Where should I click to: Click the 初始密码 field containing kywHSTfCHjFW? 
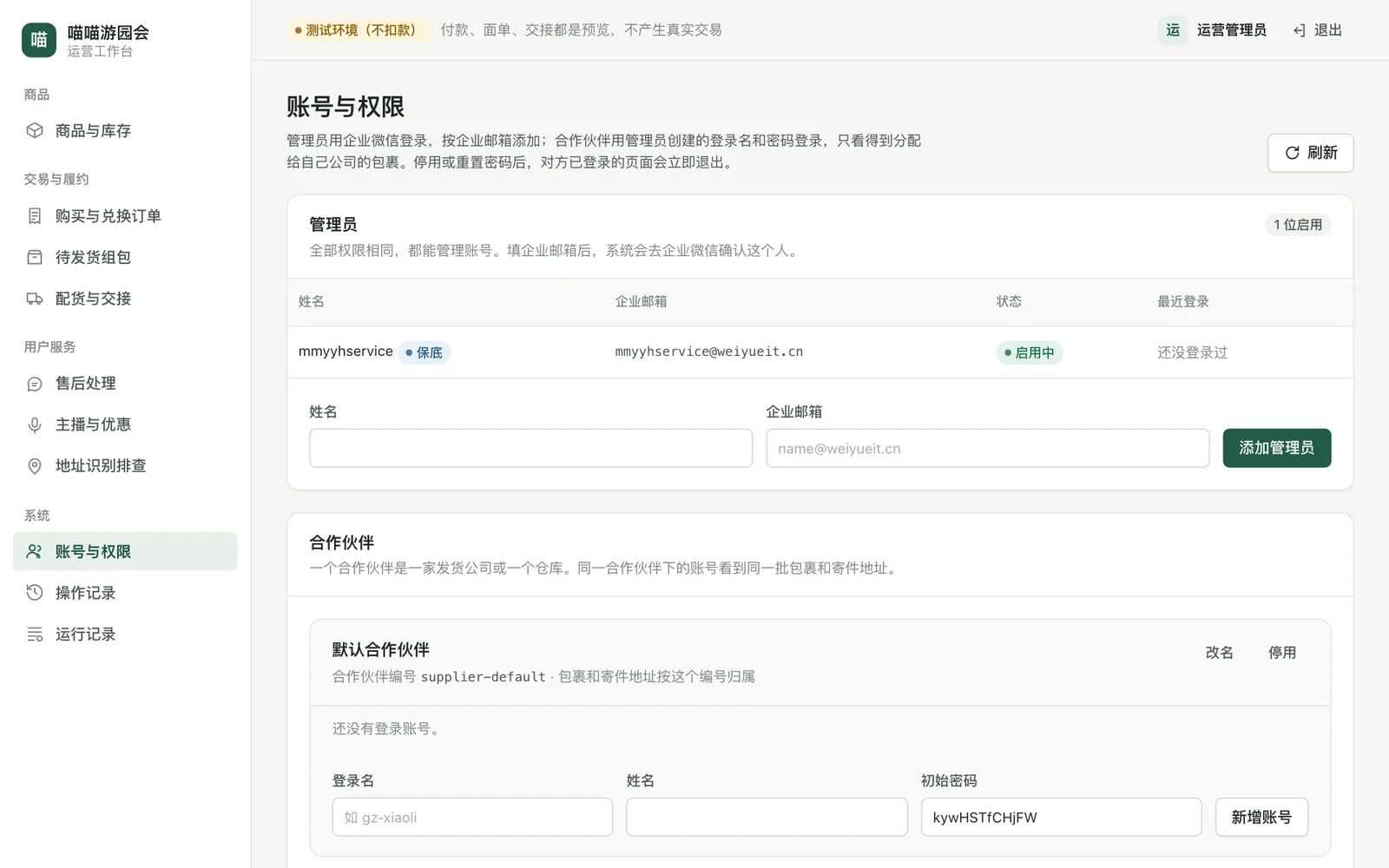click(x=1061, y=817)
